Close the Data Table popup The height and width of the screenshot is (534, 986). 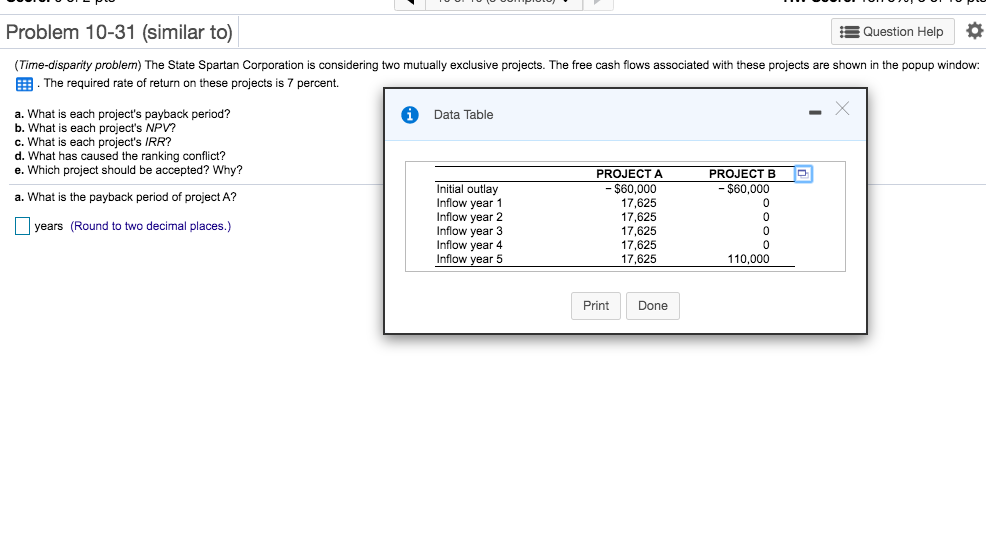pos(843,109)
